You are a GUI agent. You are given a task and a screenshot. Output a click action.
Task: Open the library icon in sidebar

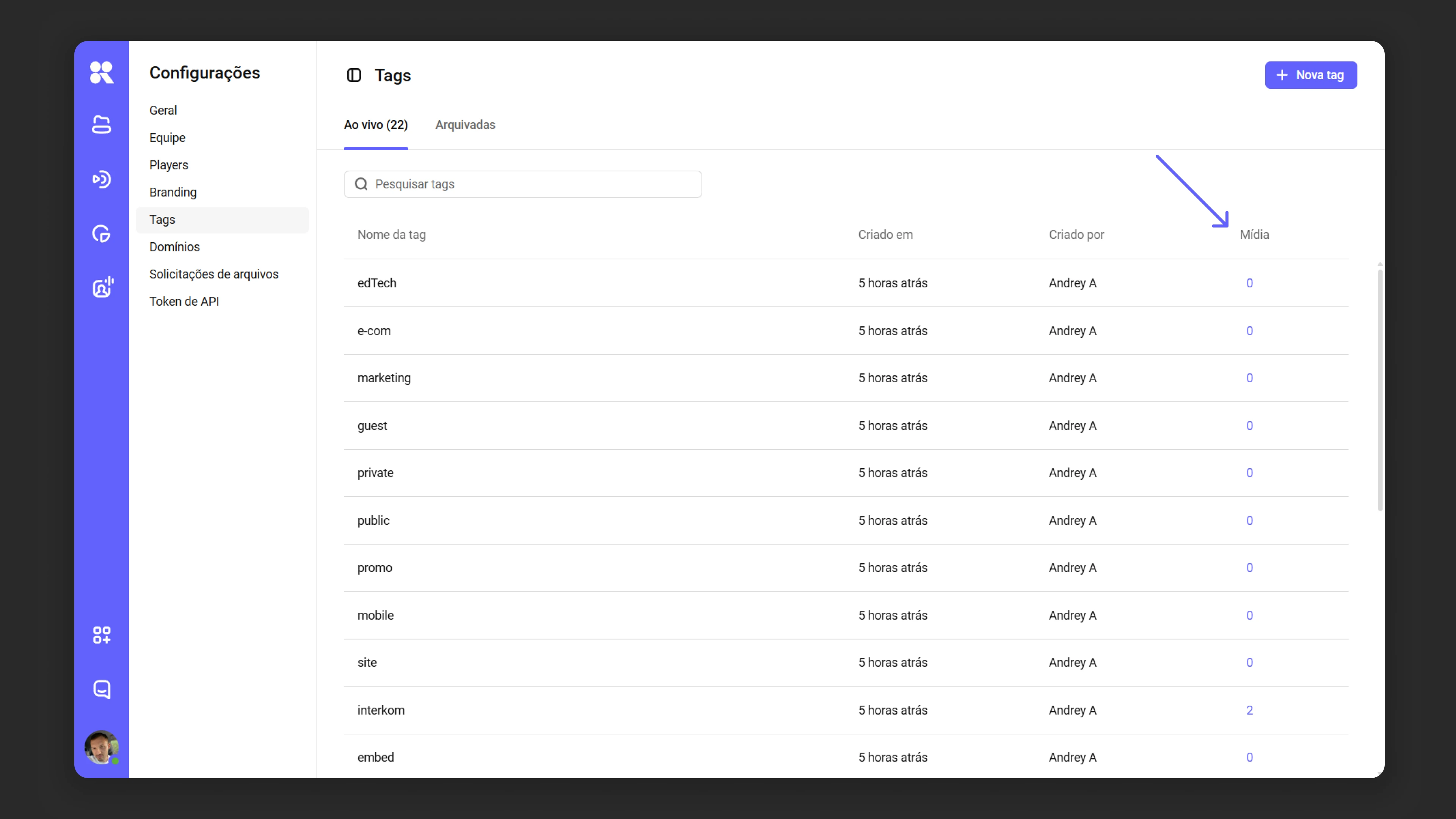(101, 124)
